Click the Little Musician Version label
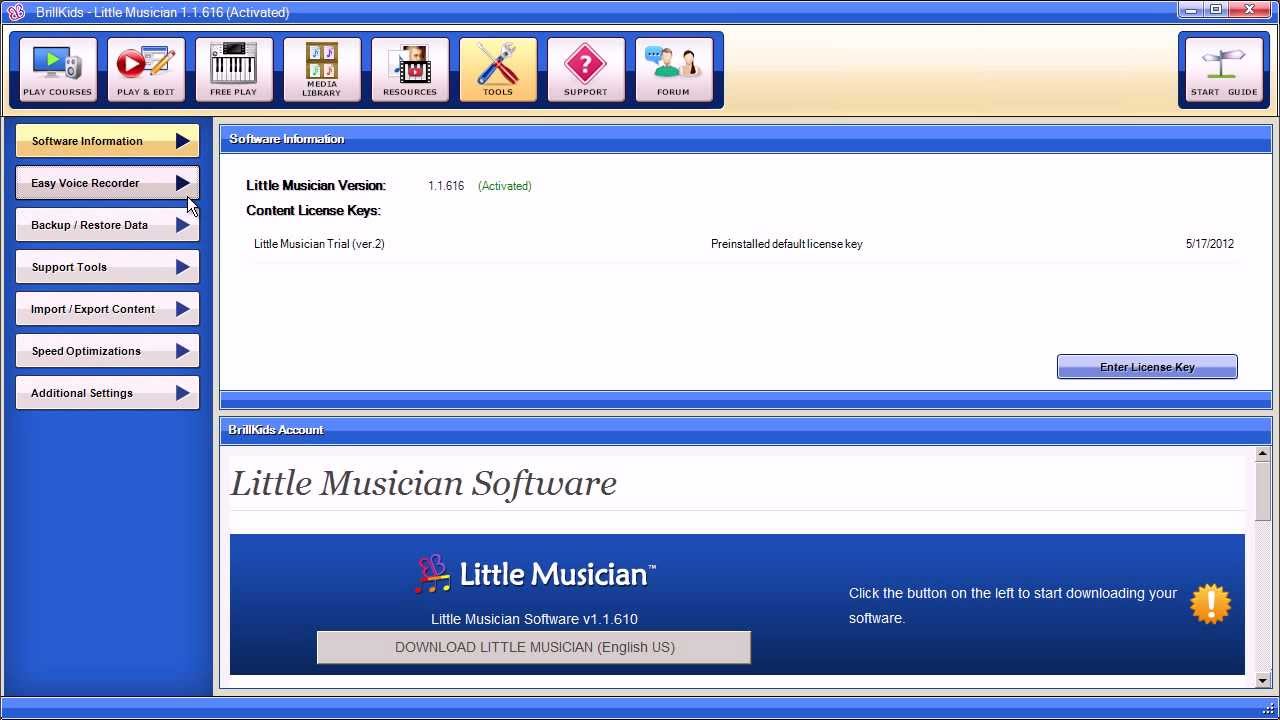 point(316,186)
